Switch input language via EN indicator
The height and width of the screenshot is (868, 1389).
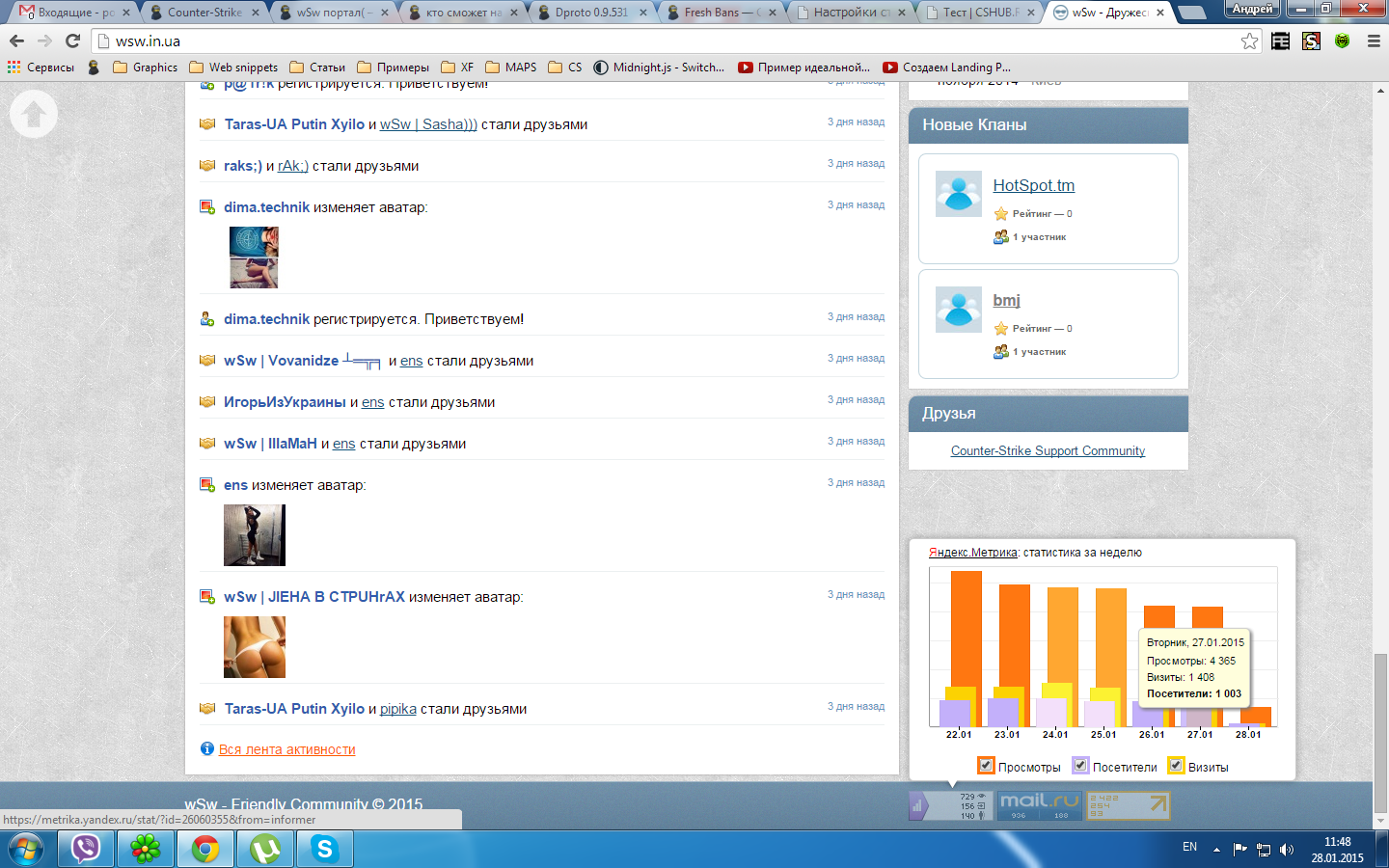[1189, 847]
